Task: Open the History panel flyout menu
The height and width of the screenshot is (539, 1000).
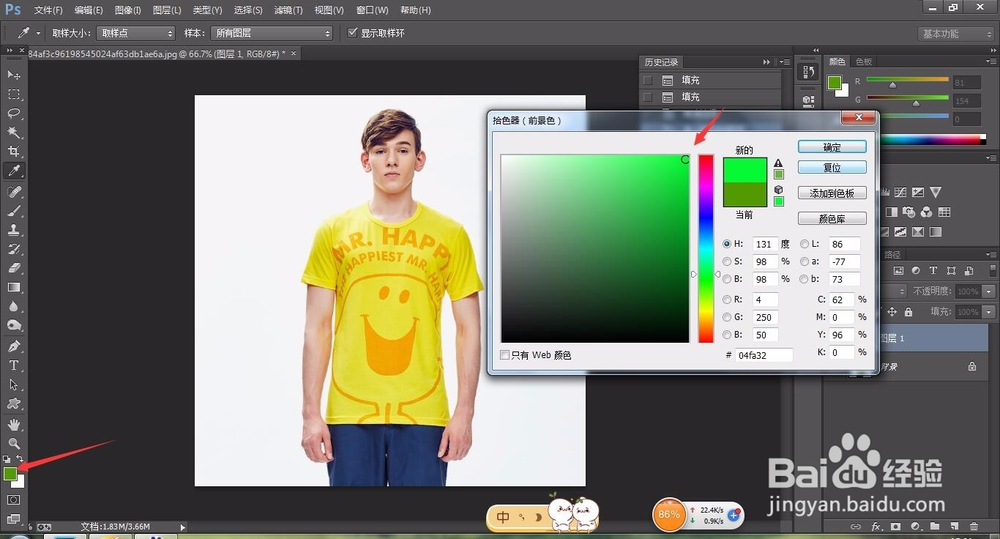Action: coord(784,62)
